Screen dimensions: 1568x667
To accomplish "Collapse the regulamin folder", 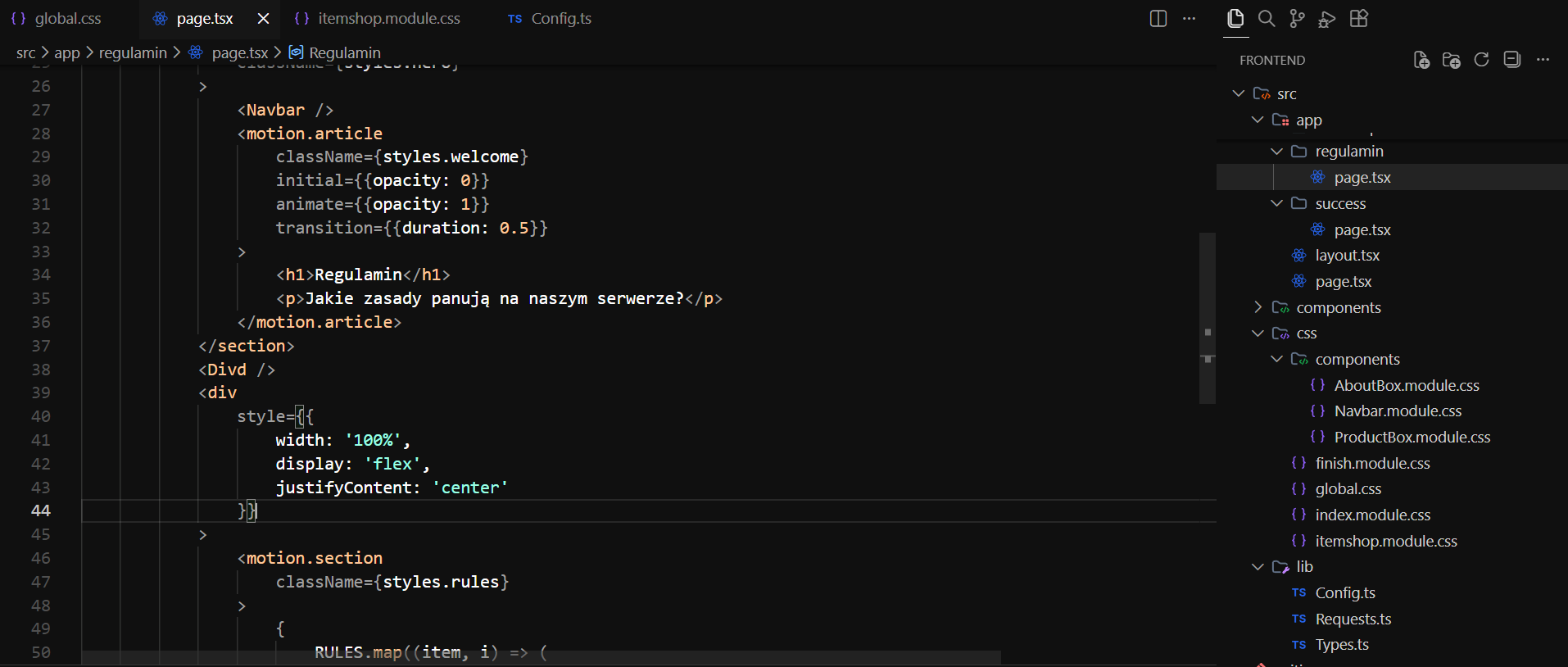I will click(x=1276, y=152).
